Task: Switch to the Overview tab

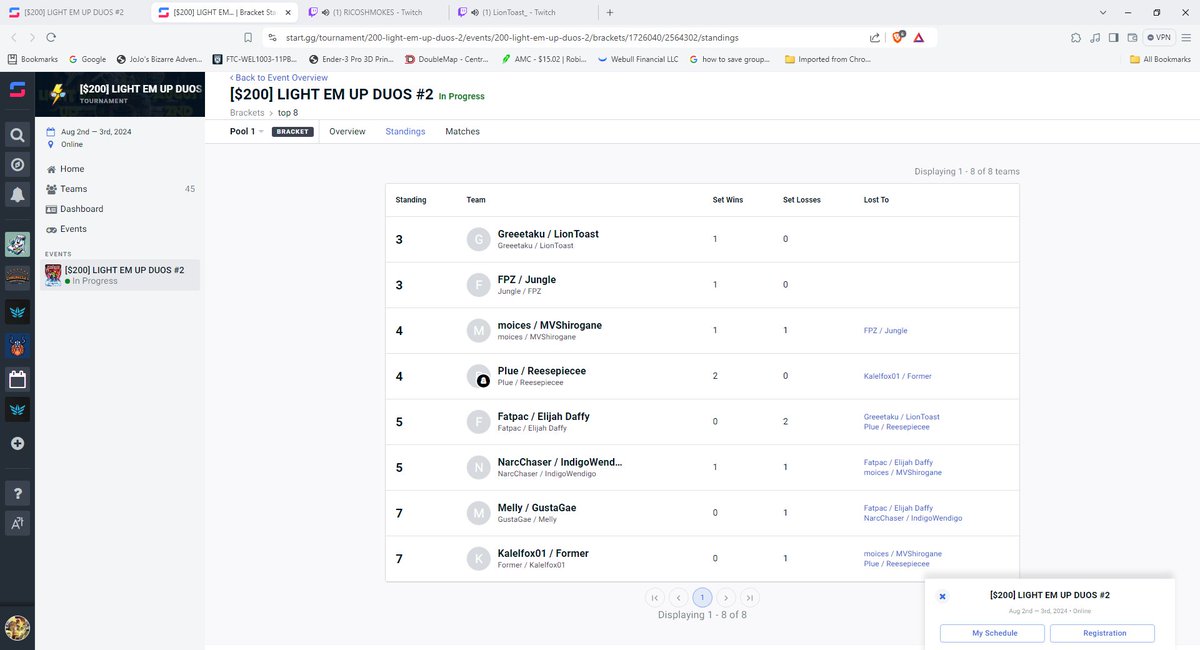Action: click(x=347, y=132)
